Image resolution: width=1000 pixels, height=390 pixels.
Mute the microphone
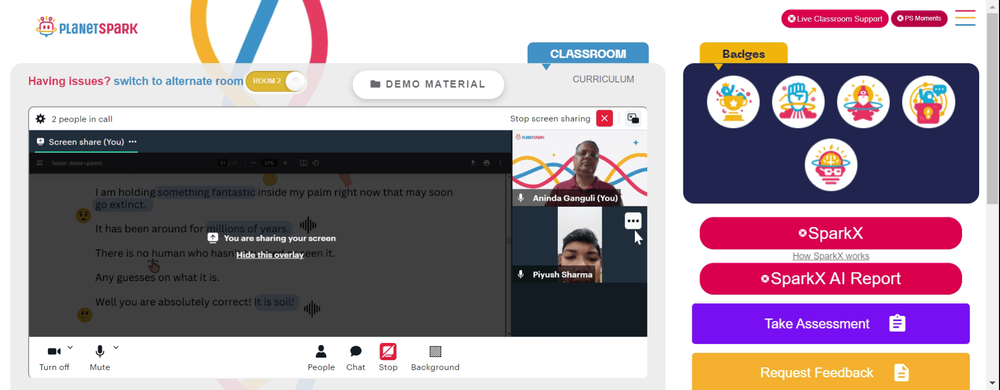(99, 358)
